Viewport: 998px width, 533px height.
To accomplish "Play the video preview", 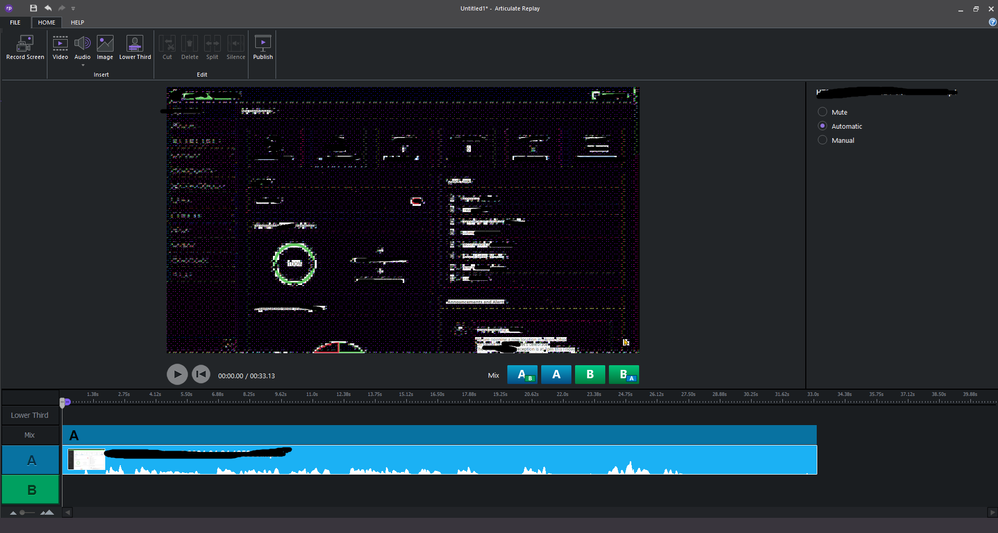I will pos(177,374).
